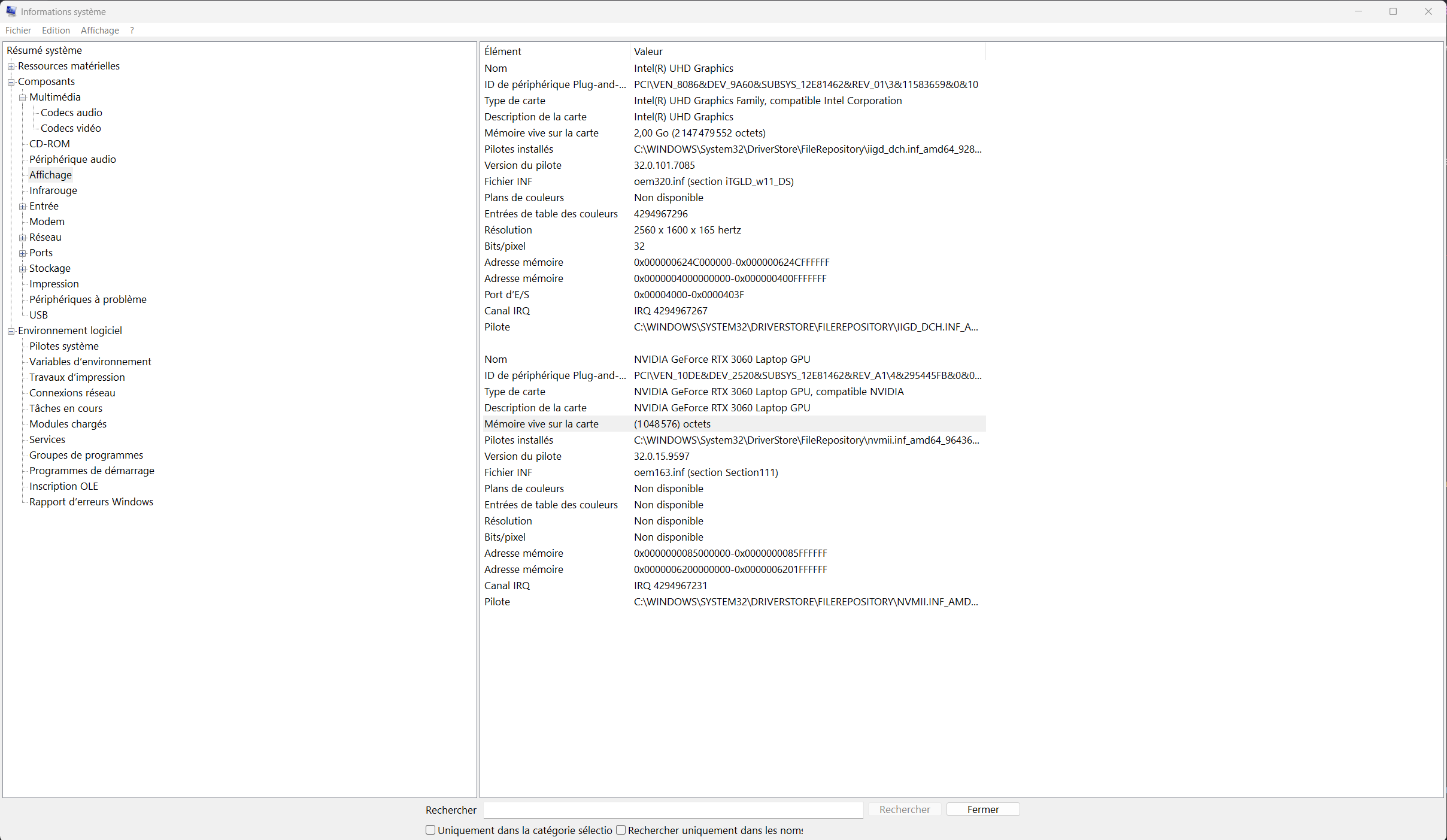Click the Fermer button
Image resolution: width=1447 pixels, height=840 pixels.
[983, 809]
